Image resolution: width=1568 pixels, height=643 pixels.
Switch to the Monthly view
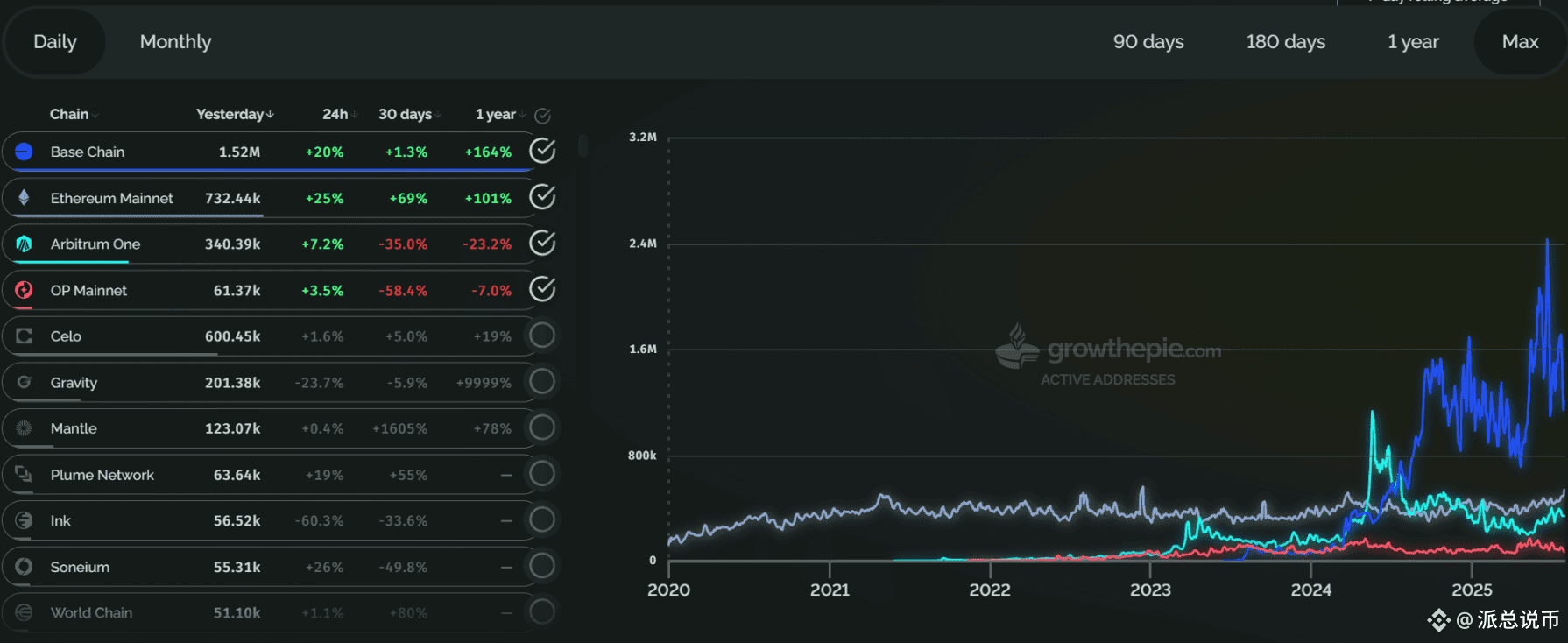[175, 41]
